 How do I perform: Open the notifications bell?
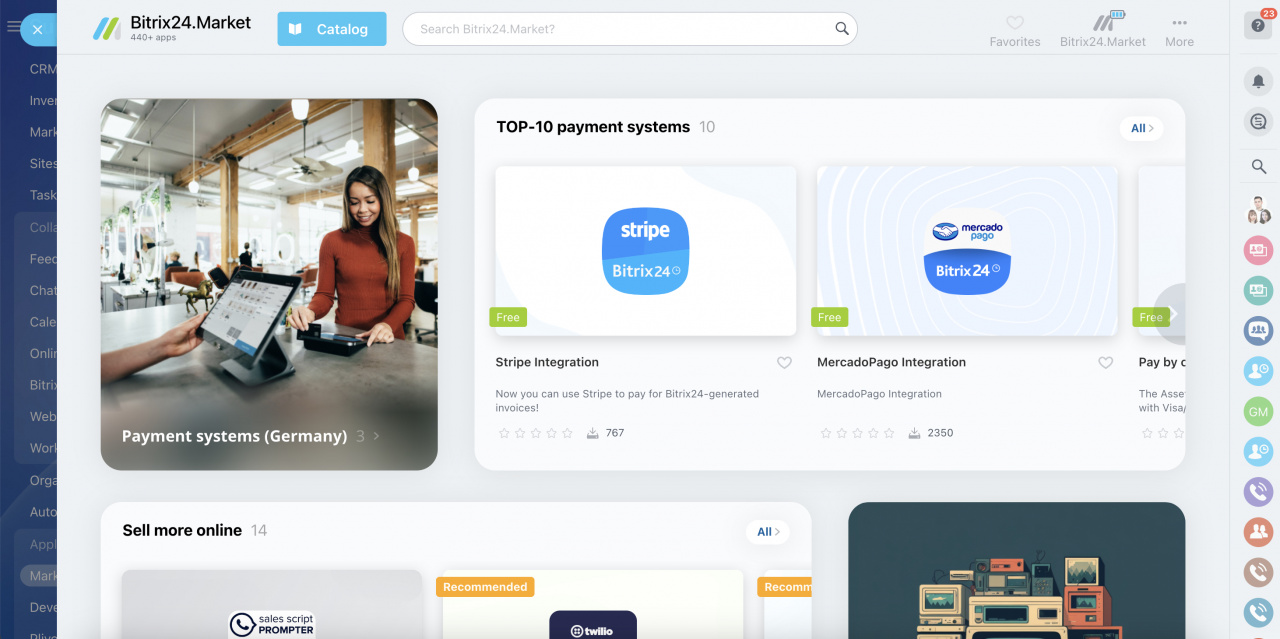pyautogui.click(x=1258, y=82)
